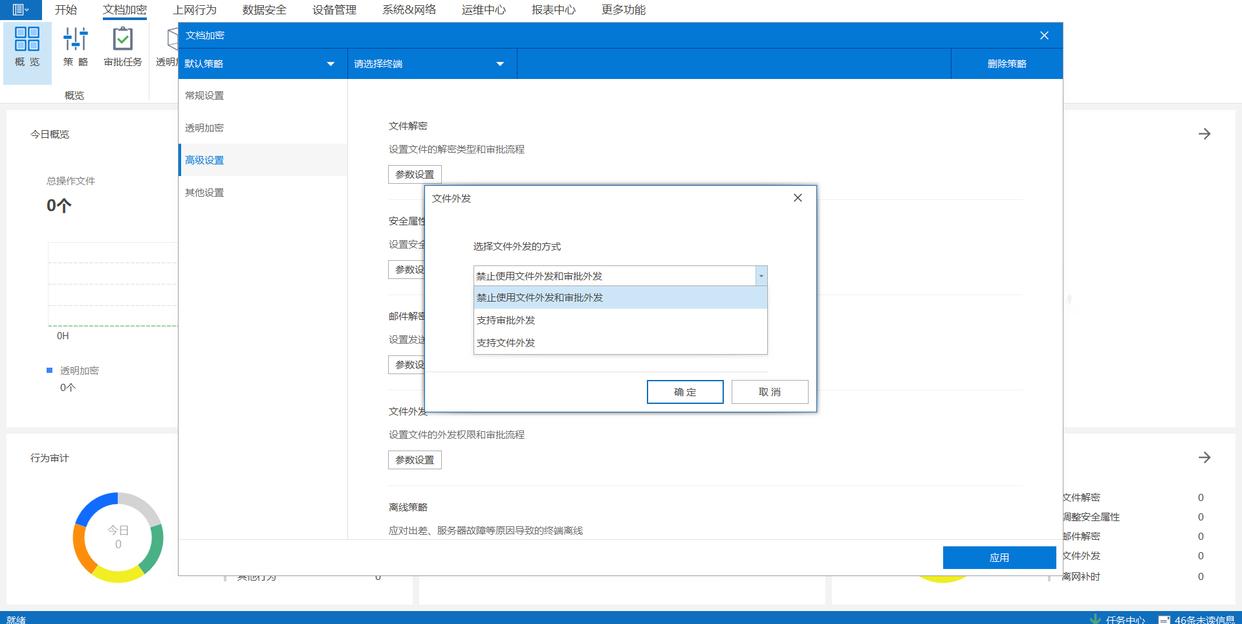Image resolution: width=1242 pixels, height=624 pixels.
Task: Click arrow icon in bottom-right statistics card
Action: pos(1204,457)
